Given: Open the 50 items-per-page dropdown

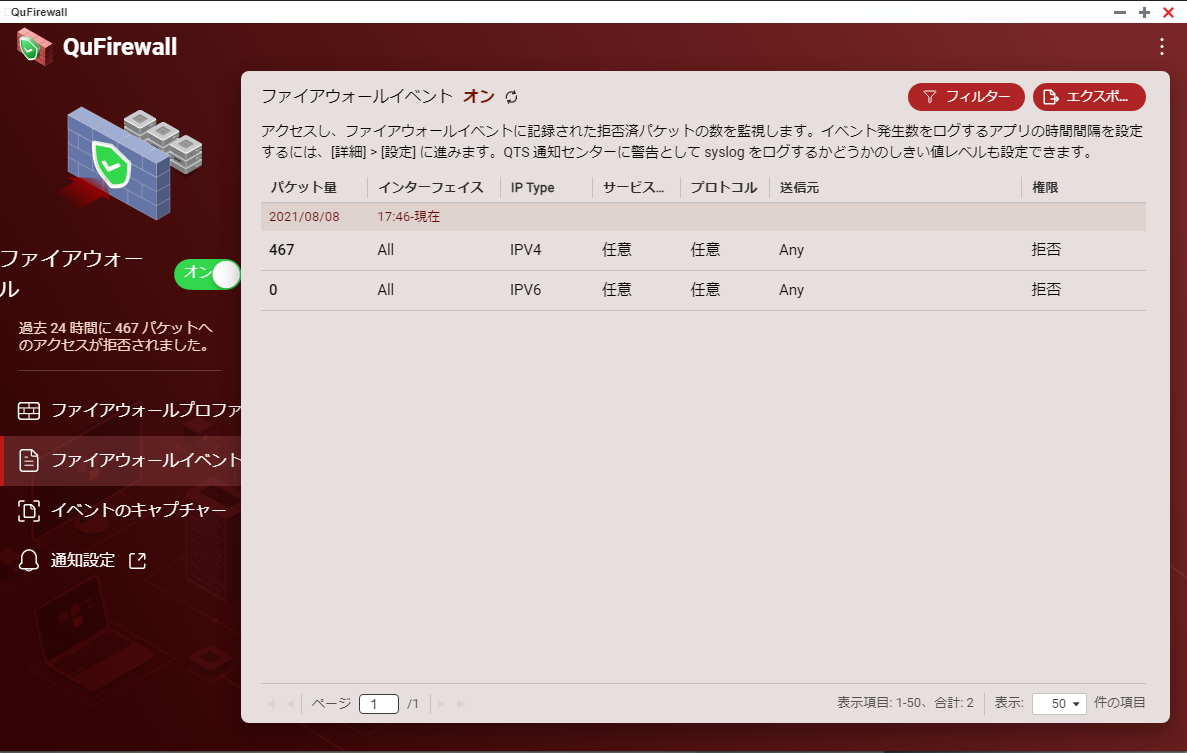Looking at the screenshot, I should pos(1059,704).
